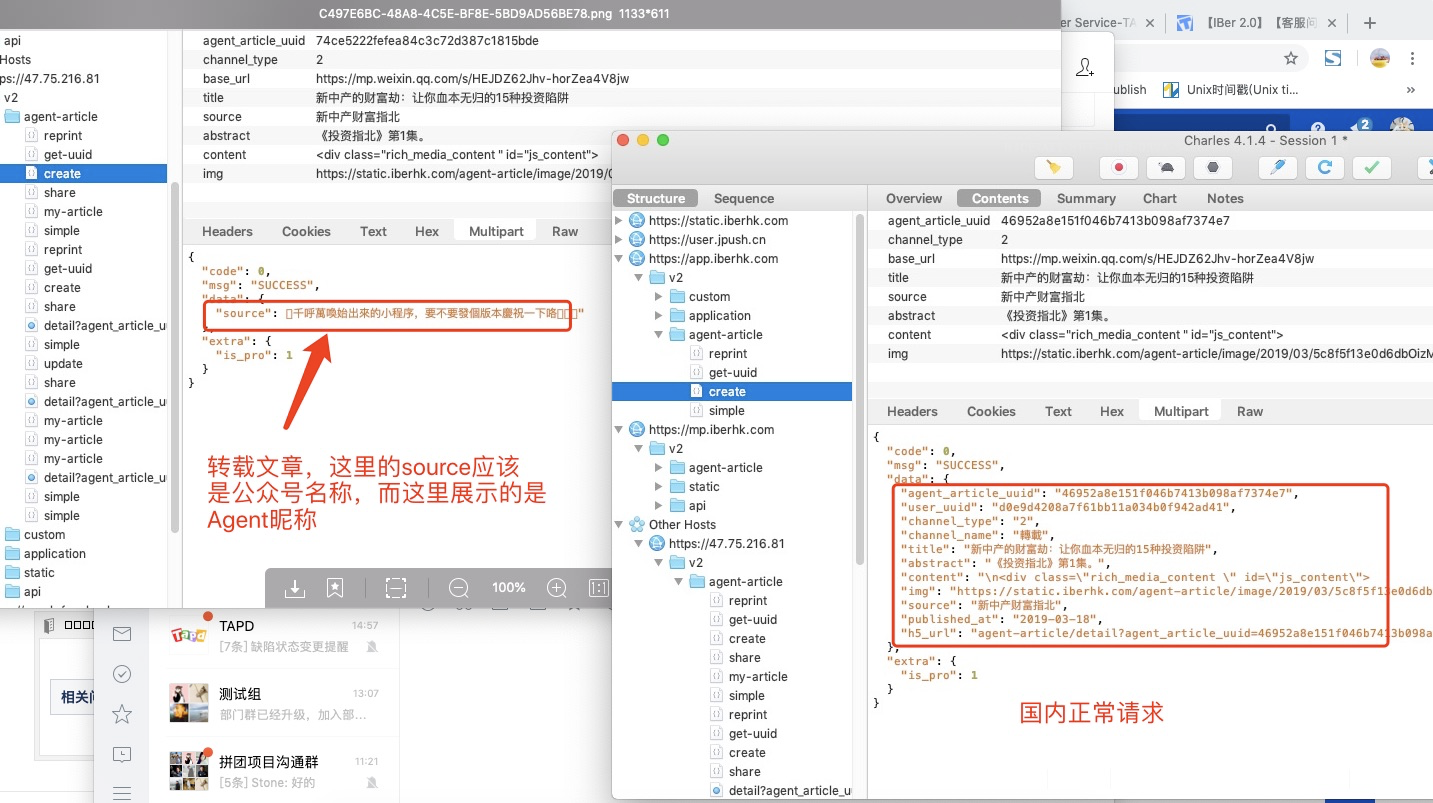Bookmark the page with Chrome star icon
Image resolution: width=1433 pixels, height=803 pixels.
coord(1291,59)
